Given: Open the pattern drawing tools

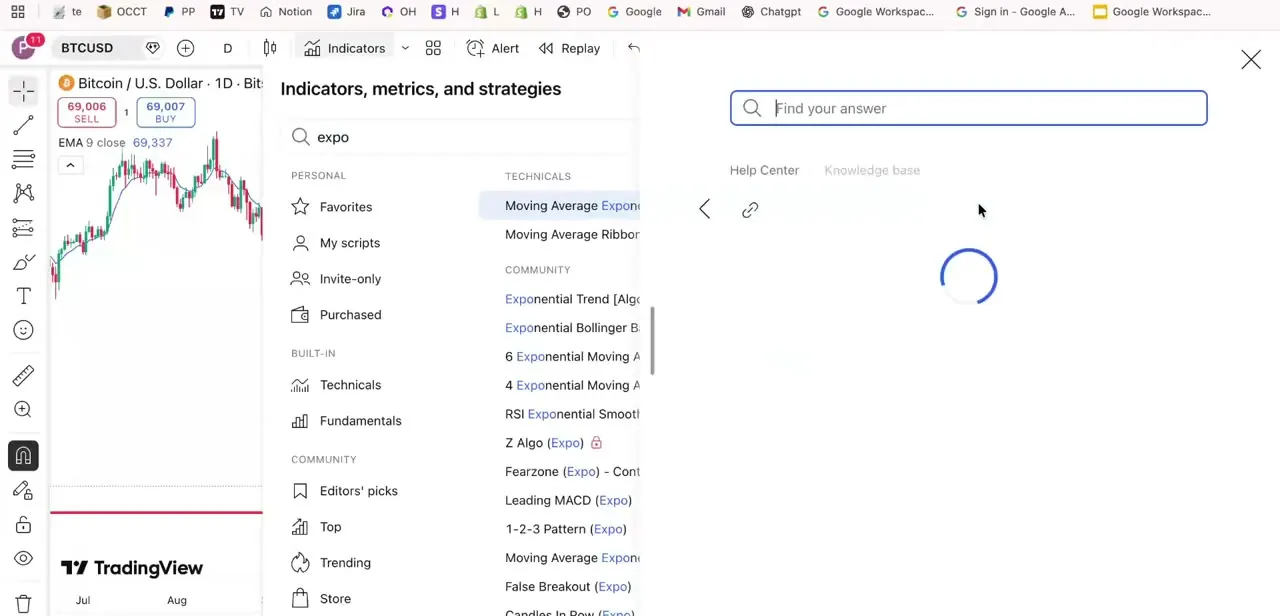Looking at the screenshot, I should 24,193.
